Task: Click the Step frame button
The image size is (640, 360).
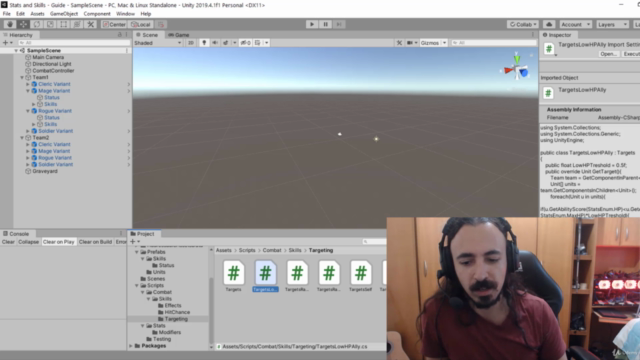Action: (339, 24)
